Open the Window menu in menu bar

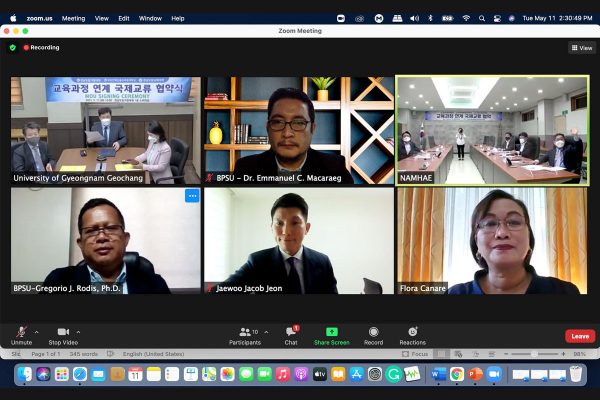(x=150, y=18)
